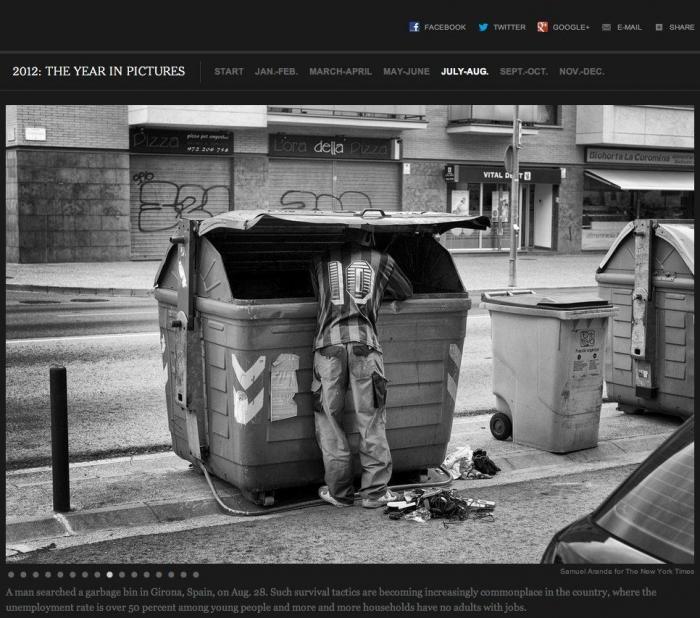
Task: Jump to the eighth slide dot
Action: [97, 575]
